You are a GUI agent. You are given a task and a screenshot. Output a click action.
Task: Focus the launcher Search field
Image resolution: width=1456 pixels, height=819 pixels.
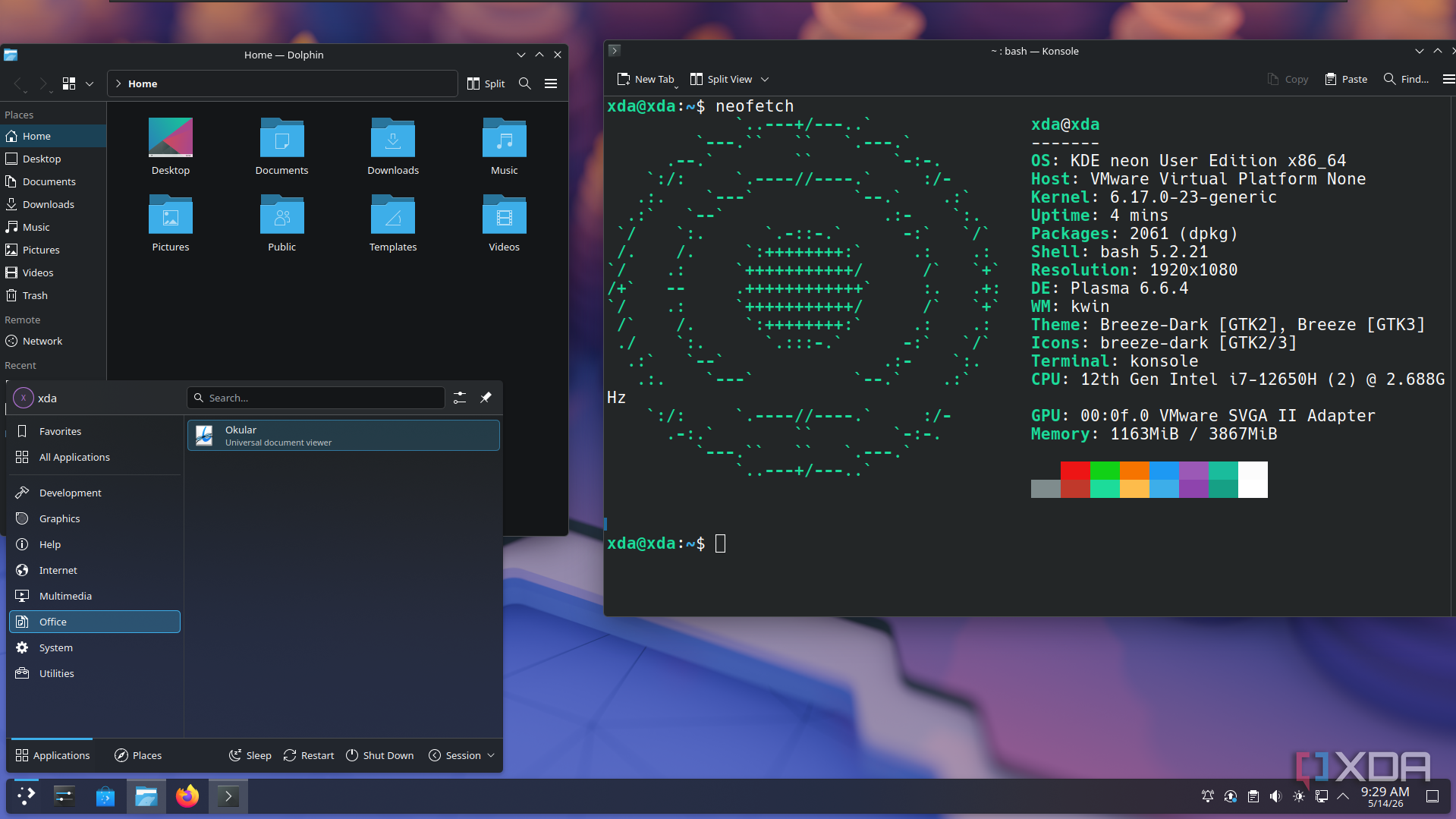point(316,398)
